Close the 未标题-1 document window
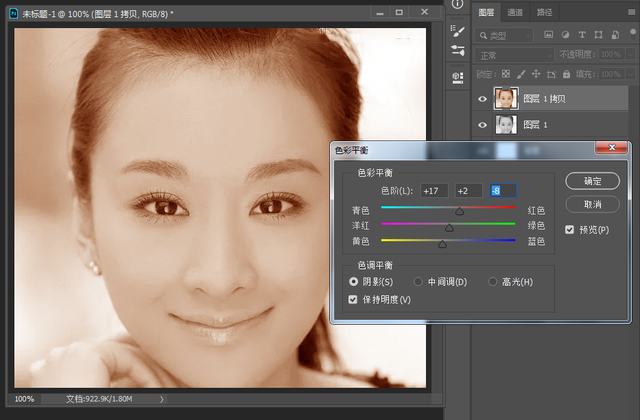640x420 pixels. [424, 12]
